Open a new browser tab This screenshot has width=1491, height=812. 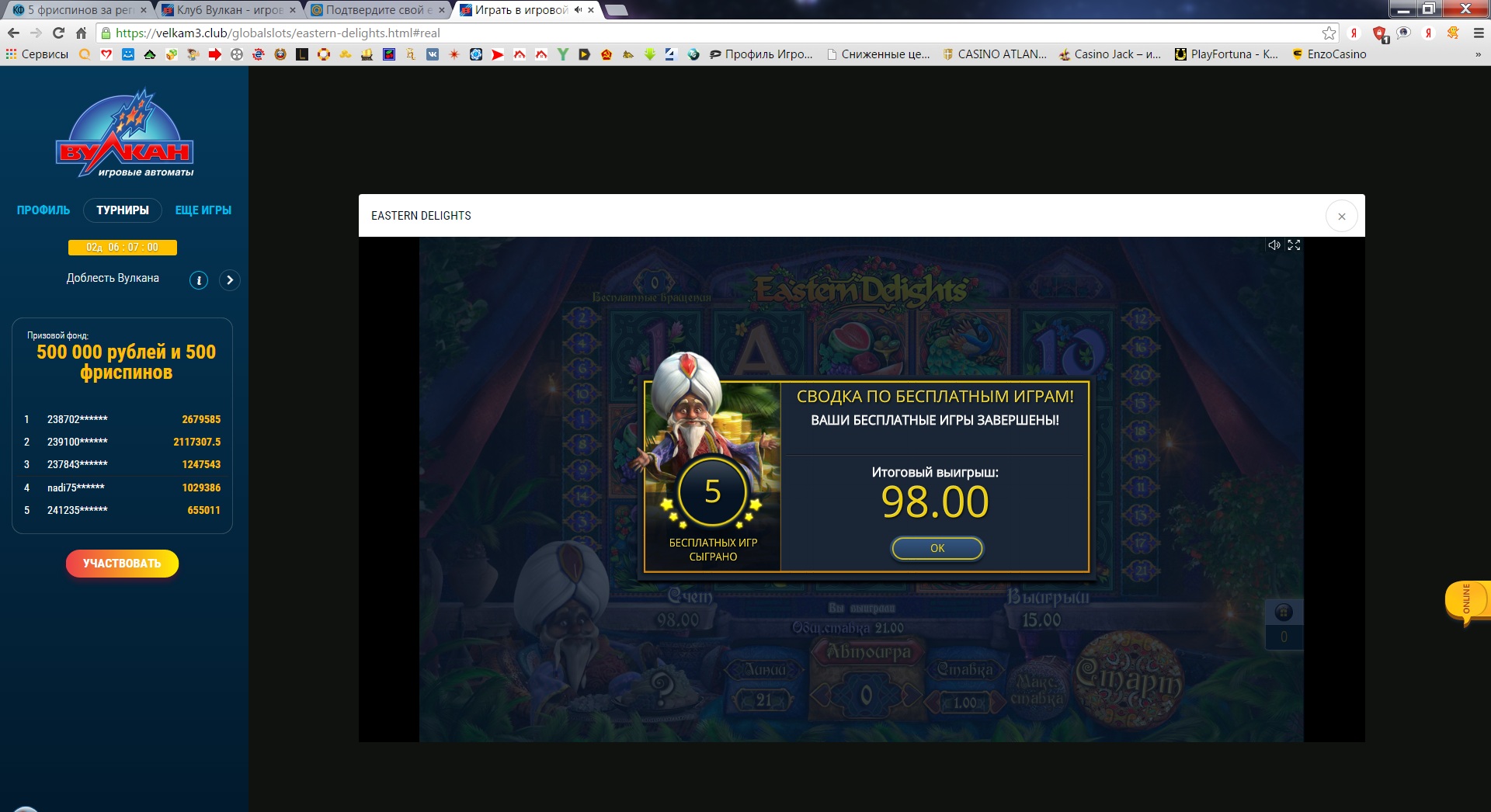coord(616,10)
